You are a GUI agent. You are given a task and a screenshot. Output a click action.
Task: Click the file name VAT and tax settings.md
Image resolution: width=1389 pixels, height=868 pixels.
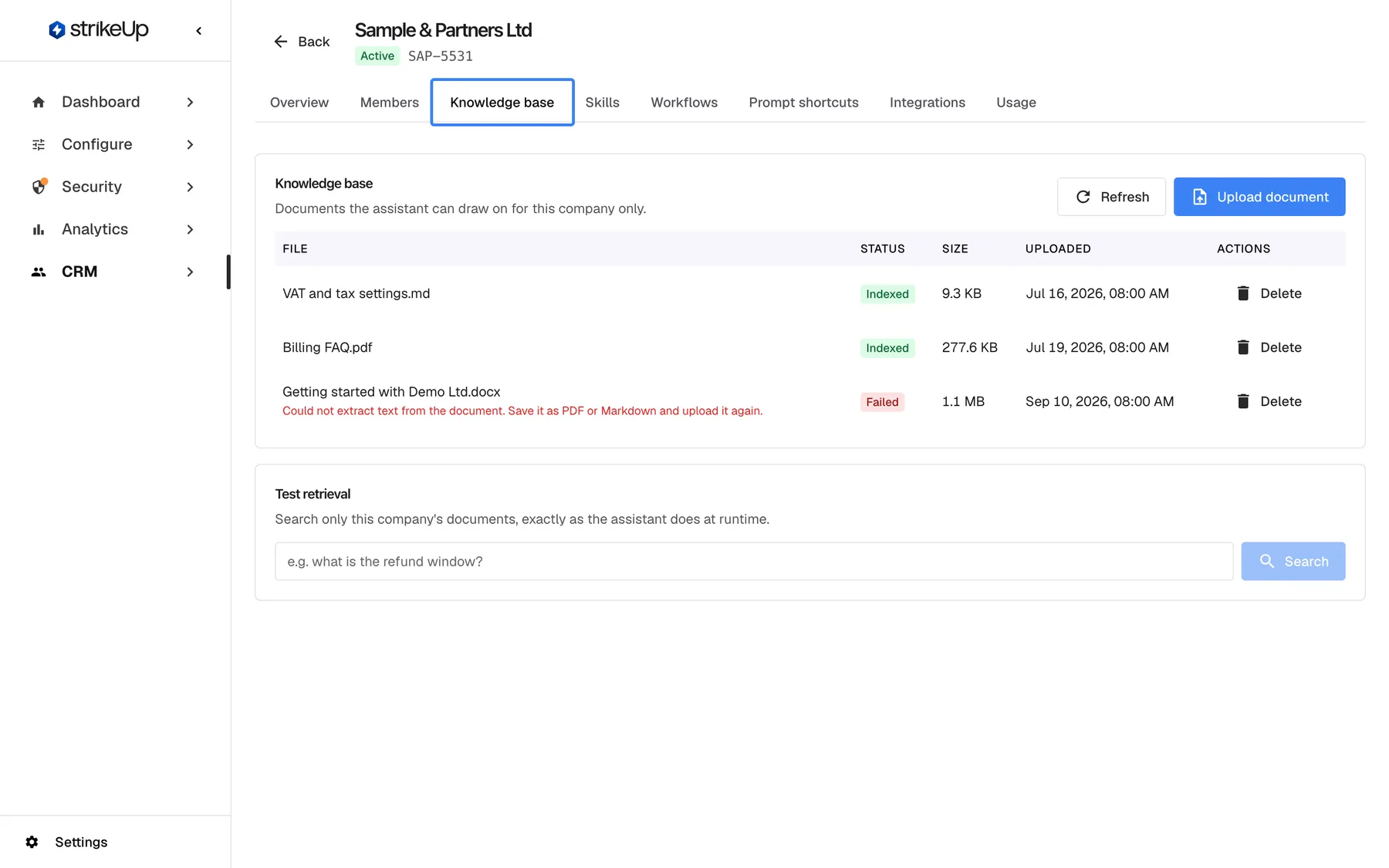pos(357,293)
